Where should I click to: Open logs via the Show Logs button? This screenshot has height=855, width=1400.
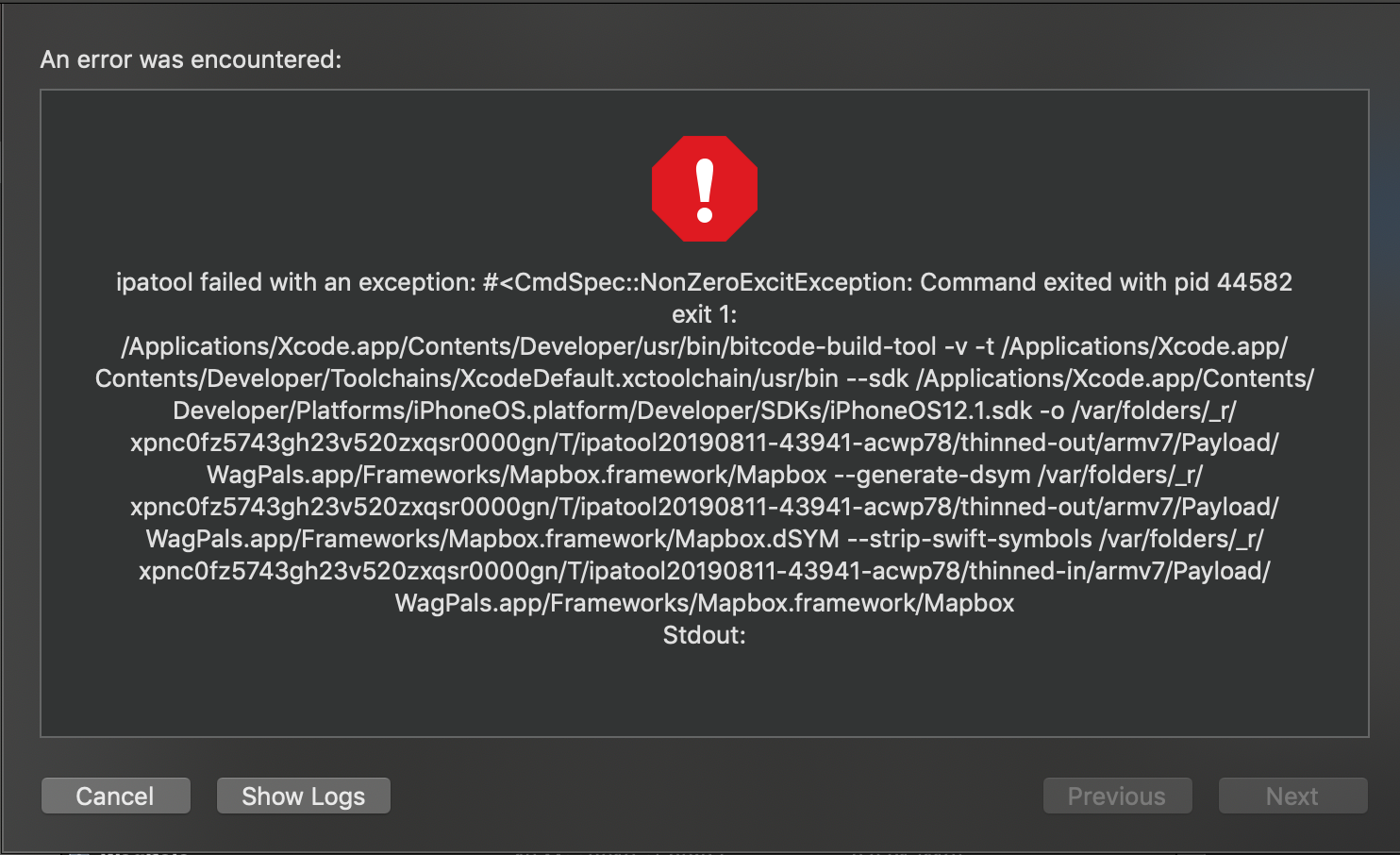click(303, 796)
